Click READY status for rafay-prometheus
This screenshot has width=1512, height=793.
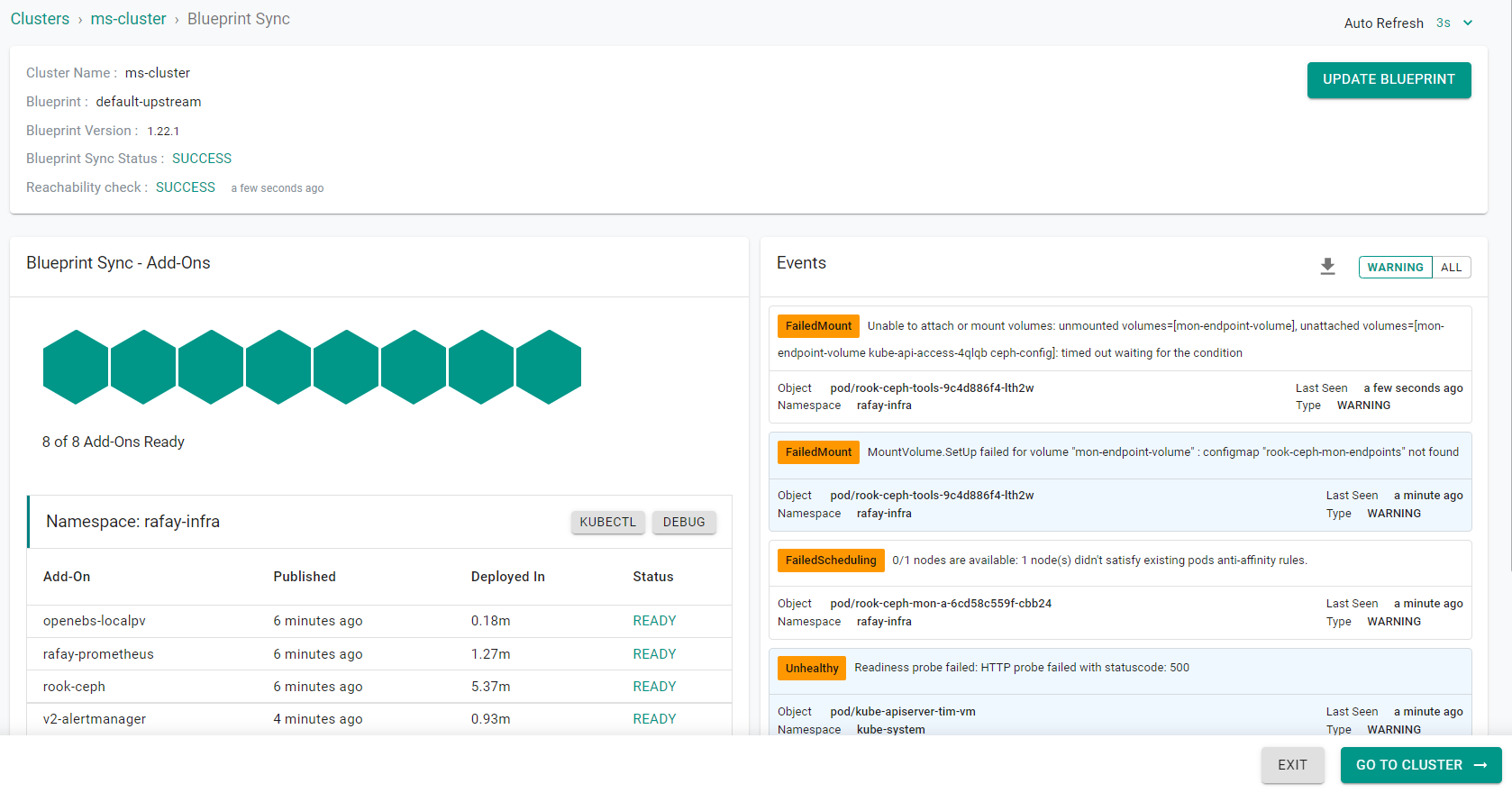tap(654, 654)
